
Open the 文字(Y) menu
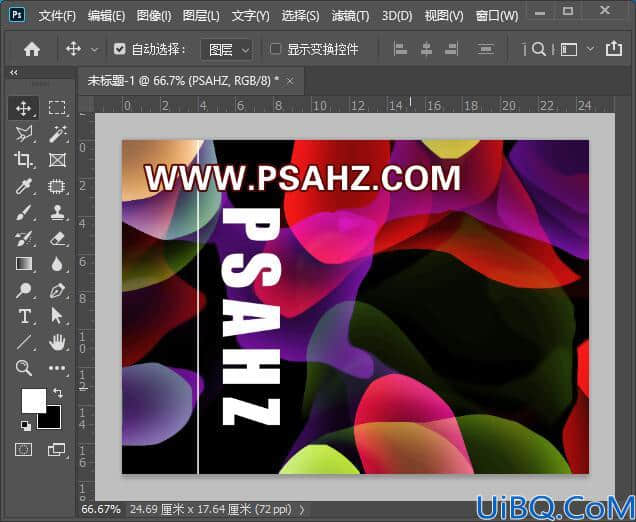[250, 16]
